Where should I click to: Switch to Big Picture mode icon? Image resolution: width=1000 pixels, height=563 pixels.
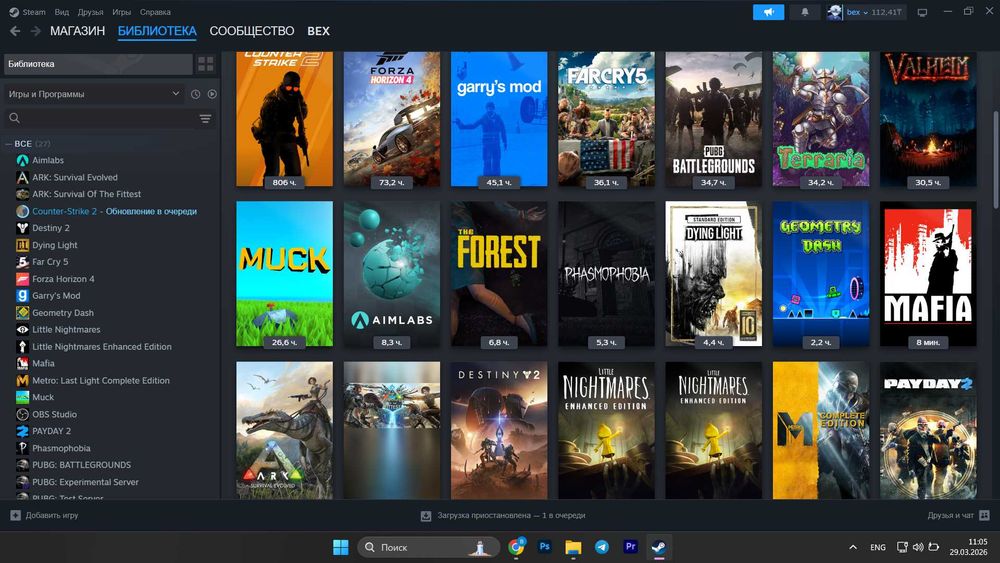tap(922, 12)
